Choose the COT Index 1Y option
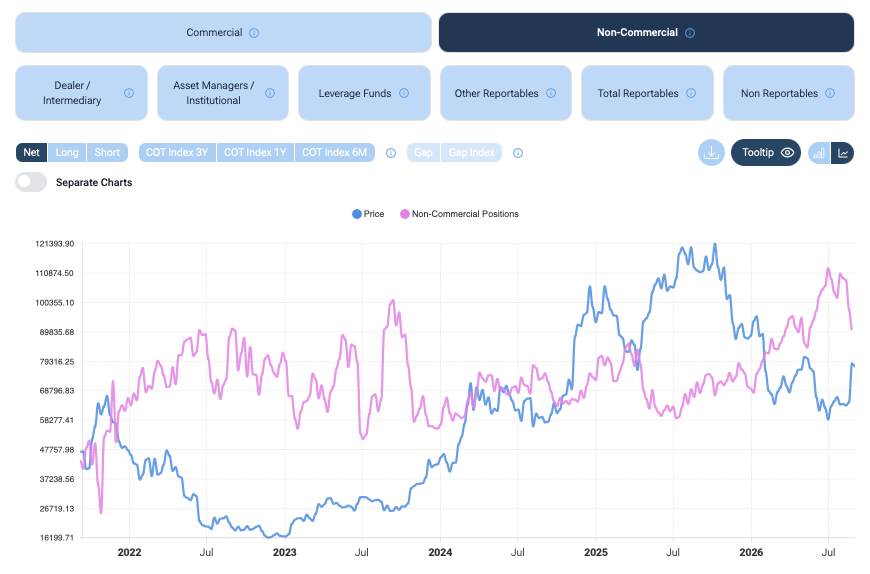Screen dimensions: 870x574 [x=255, y=153]
